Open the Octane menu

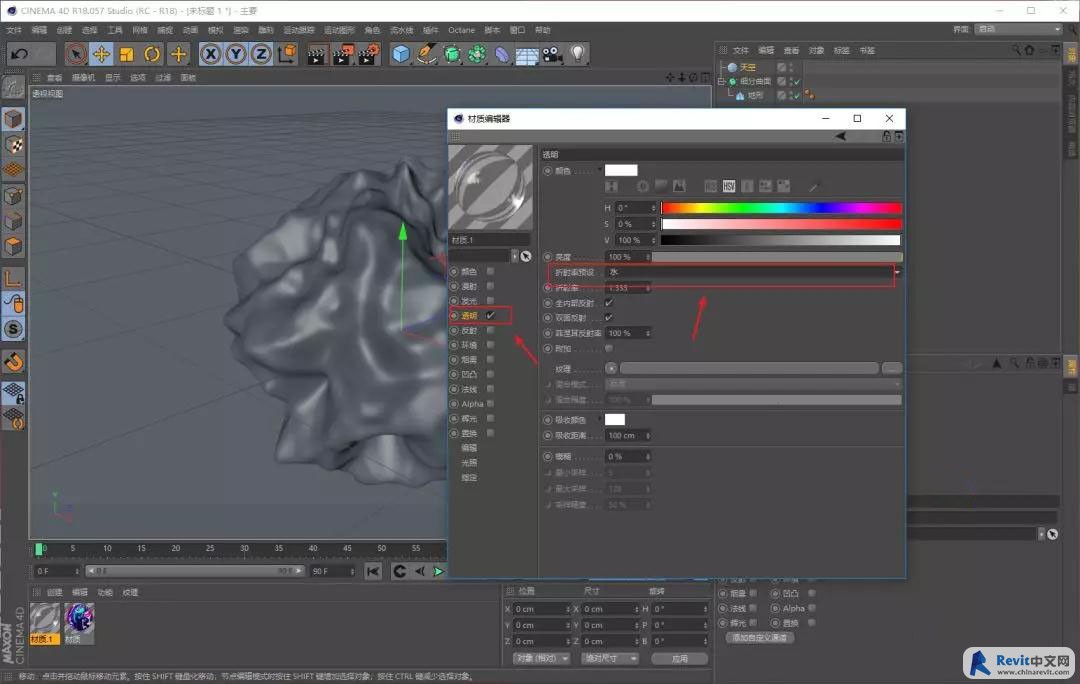click(461, 30)
